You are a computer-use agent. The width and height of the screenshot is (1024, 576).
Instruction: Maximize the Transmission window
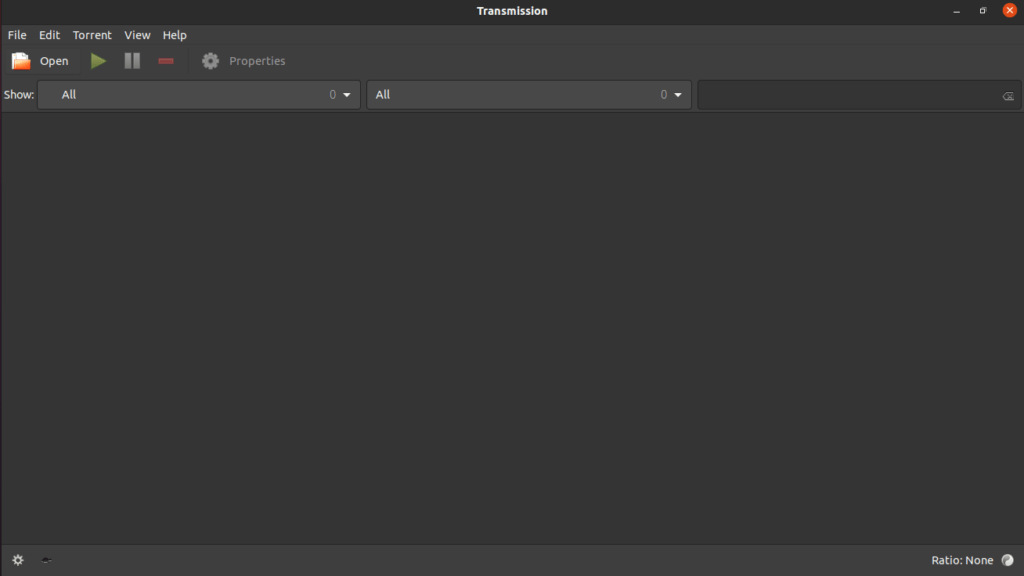[x=983, y=11]
